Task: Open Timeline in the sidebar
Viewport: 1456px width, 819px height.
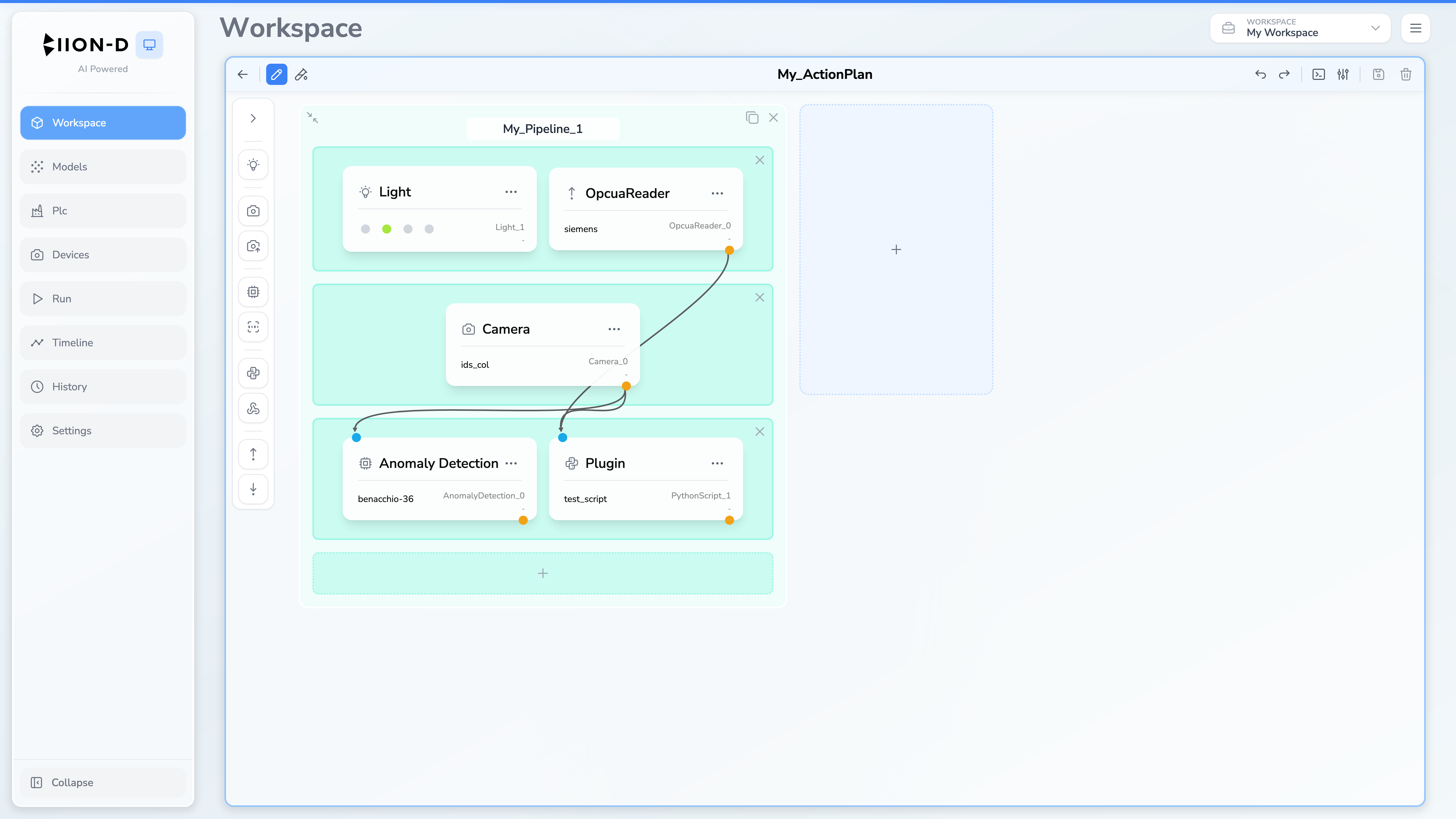Action: click(x=103, y=343)
